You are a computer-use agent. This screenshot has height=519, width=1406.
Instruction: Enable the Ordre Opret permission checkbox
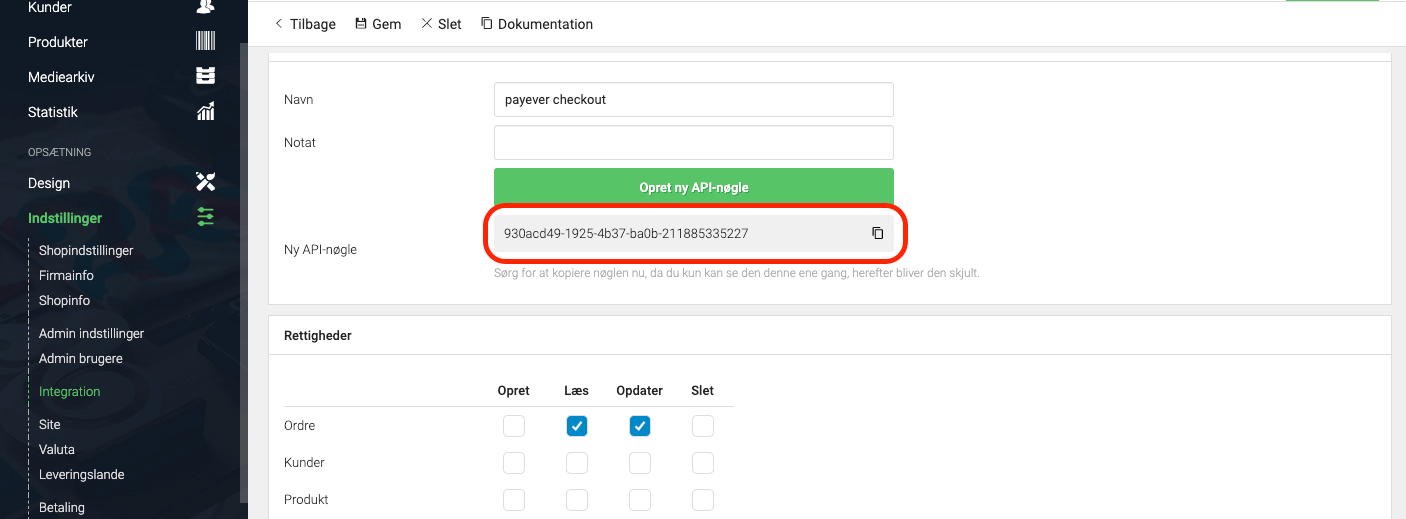514,426
